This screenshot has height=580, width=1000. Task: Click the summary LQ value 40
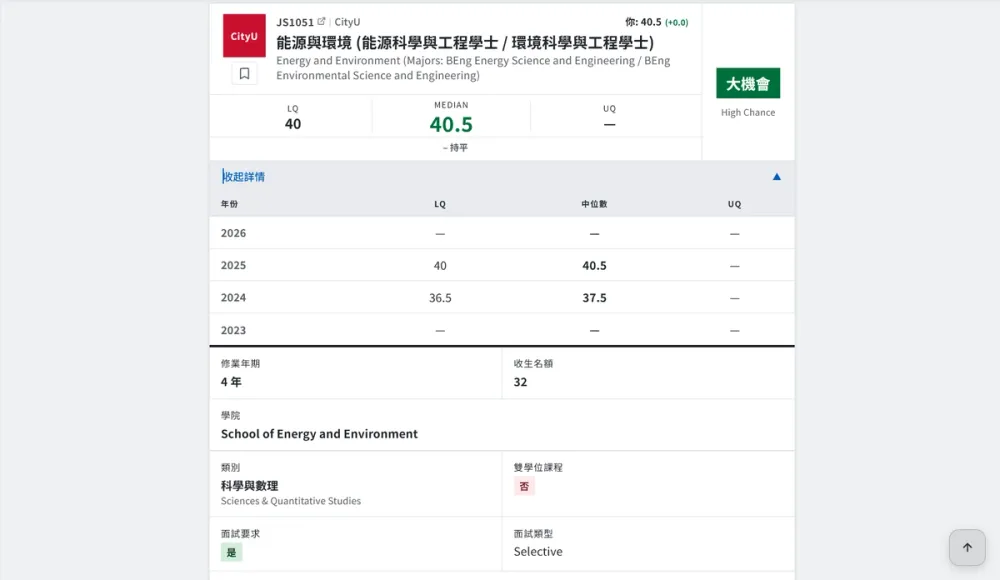tap(293, 124)
